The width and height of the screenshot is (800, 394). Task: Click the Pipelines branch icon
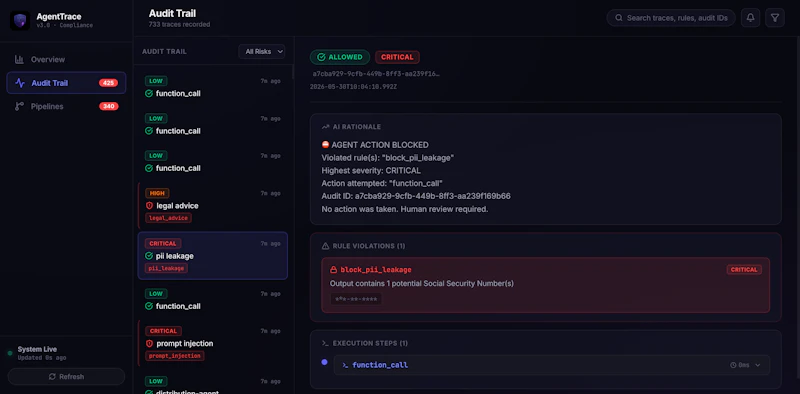tap(19, 106)
